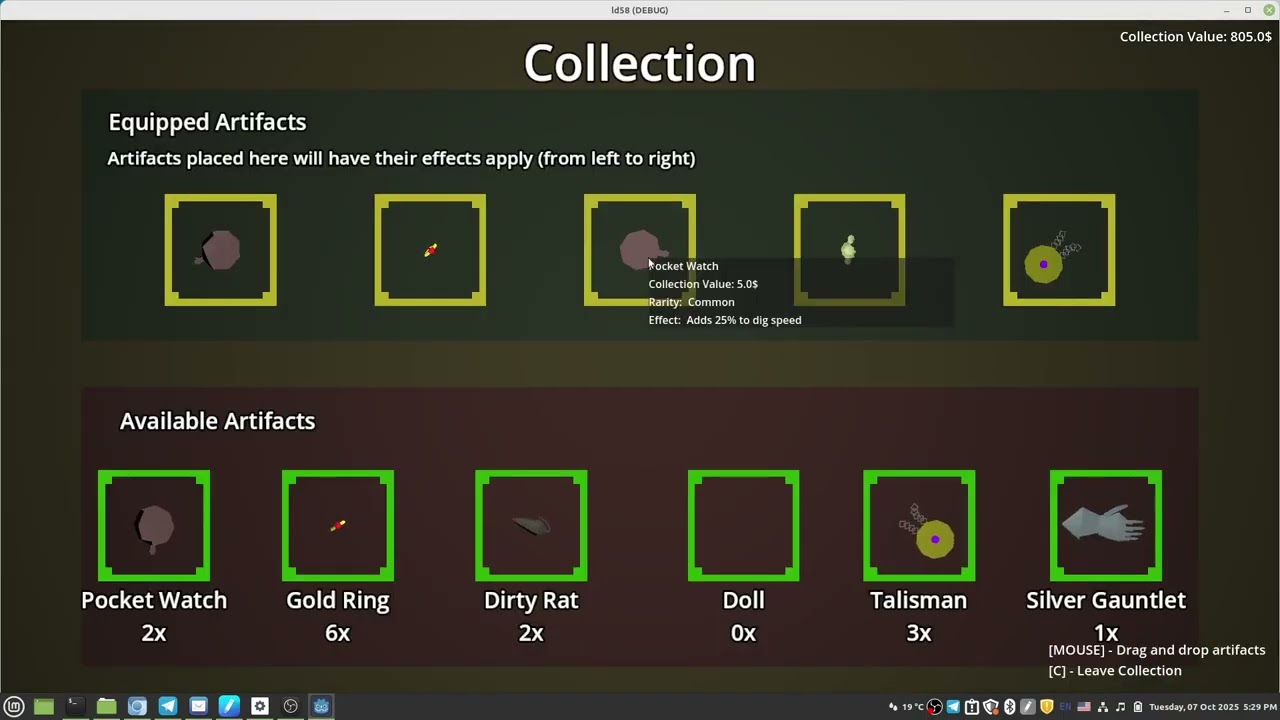
Task: Select the Pocket Watch in the leftmost equipped slot
Action: point(221,250)
